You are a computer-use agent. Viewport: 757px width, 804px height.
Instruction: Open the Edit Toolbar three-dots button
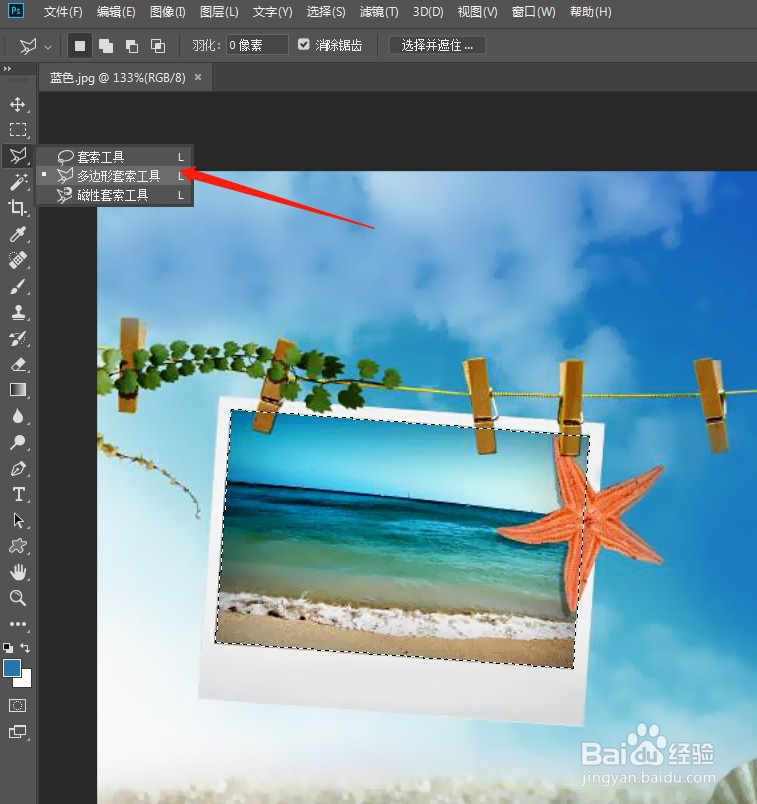pyautogui.click(x=18, y=624)
